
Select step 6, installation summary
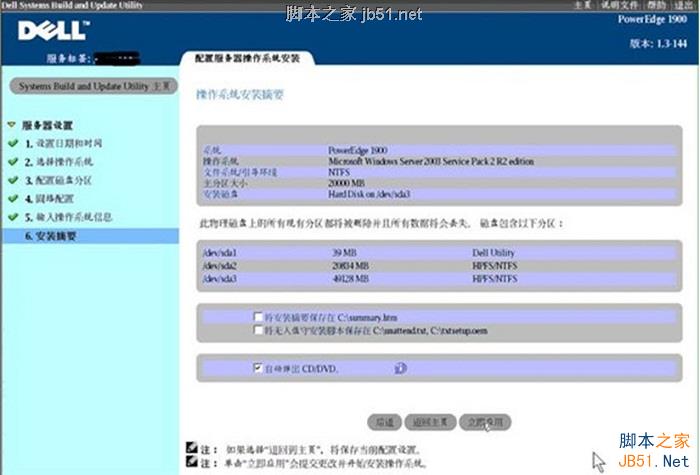(91, 236)
